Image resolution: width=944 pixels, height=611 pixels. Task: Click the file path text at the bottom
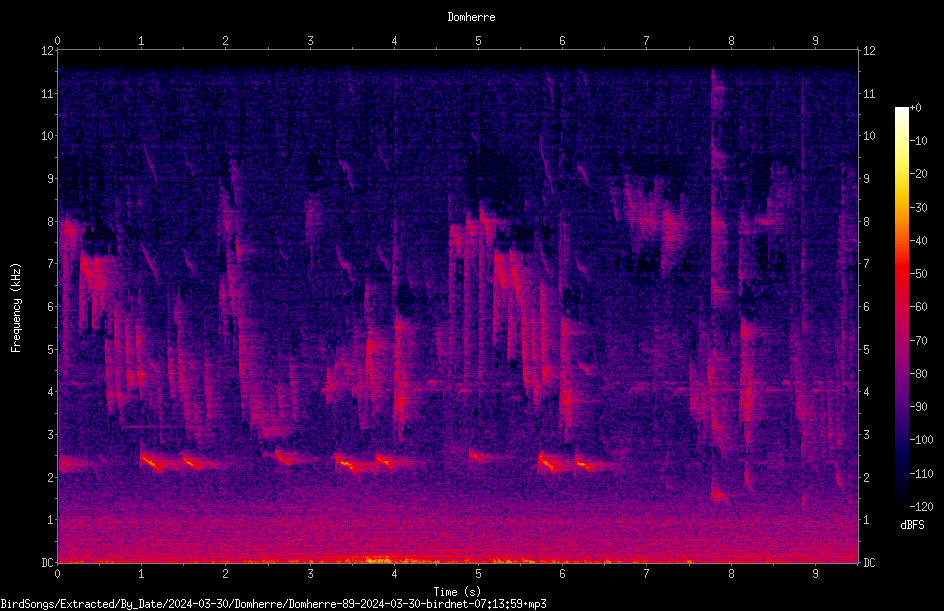(x=273, y=604)
